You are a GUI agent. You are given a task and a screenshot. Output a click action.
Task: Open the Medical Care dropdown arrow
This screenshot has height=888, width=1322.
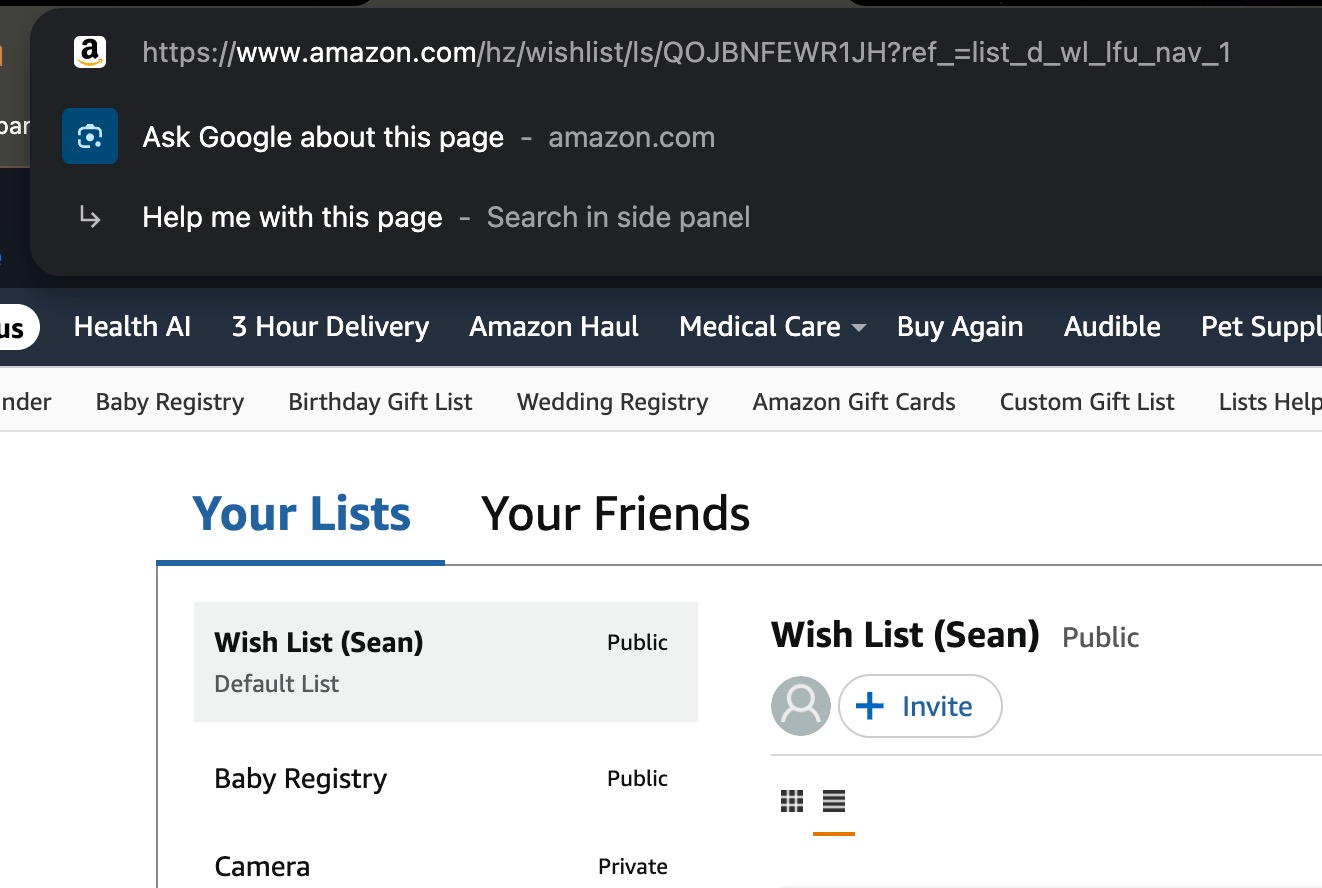point(858,327)
